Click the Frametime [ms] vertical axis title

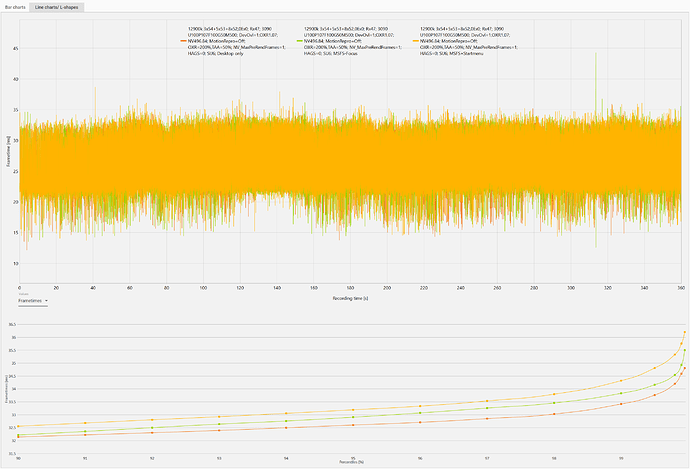7,157
